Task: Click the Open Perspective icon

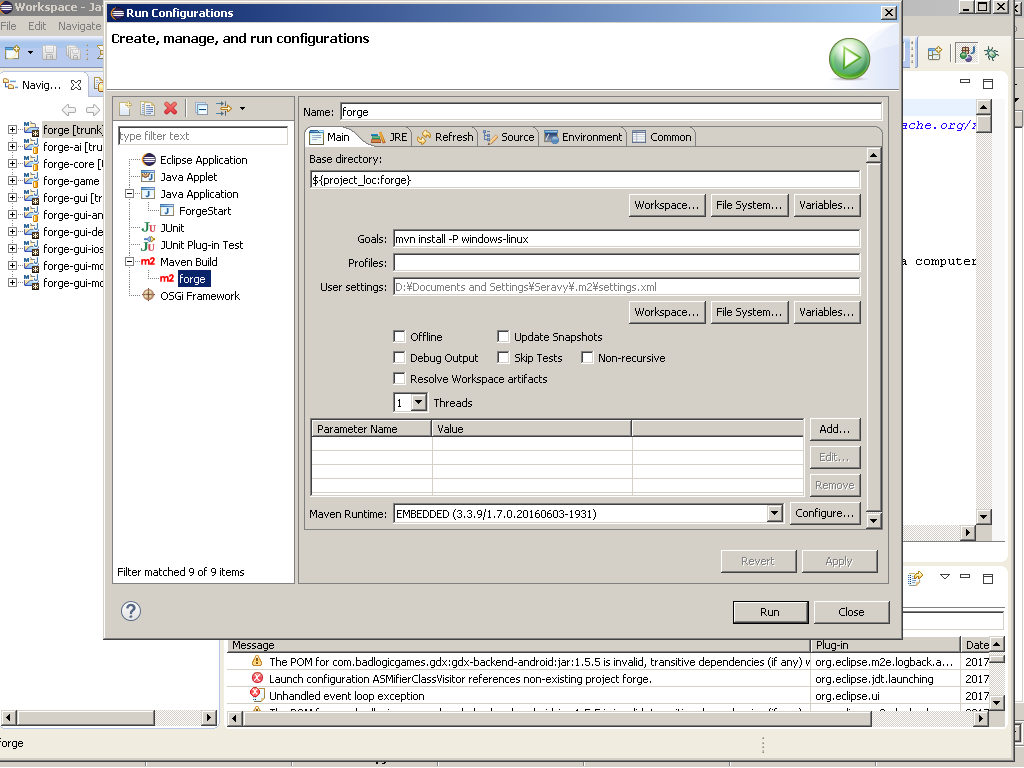Action: [x=934, y=53]
